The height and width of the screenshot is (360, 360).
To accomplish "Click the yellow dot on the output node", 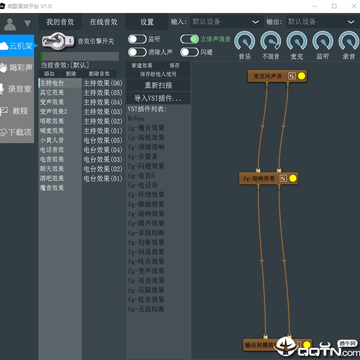I will point(307,344).
